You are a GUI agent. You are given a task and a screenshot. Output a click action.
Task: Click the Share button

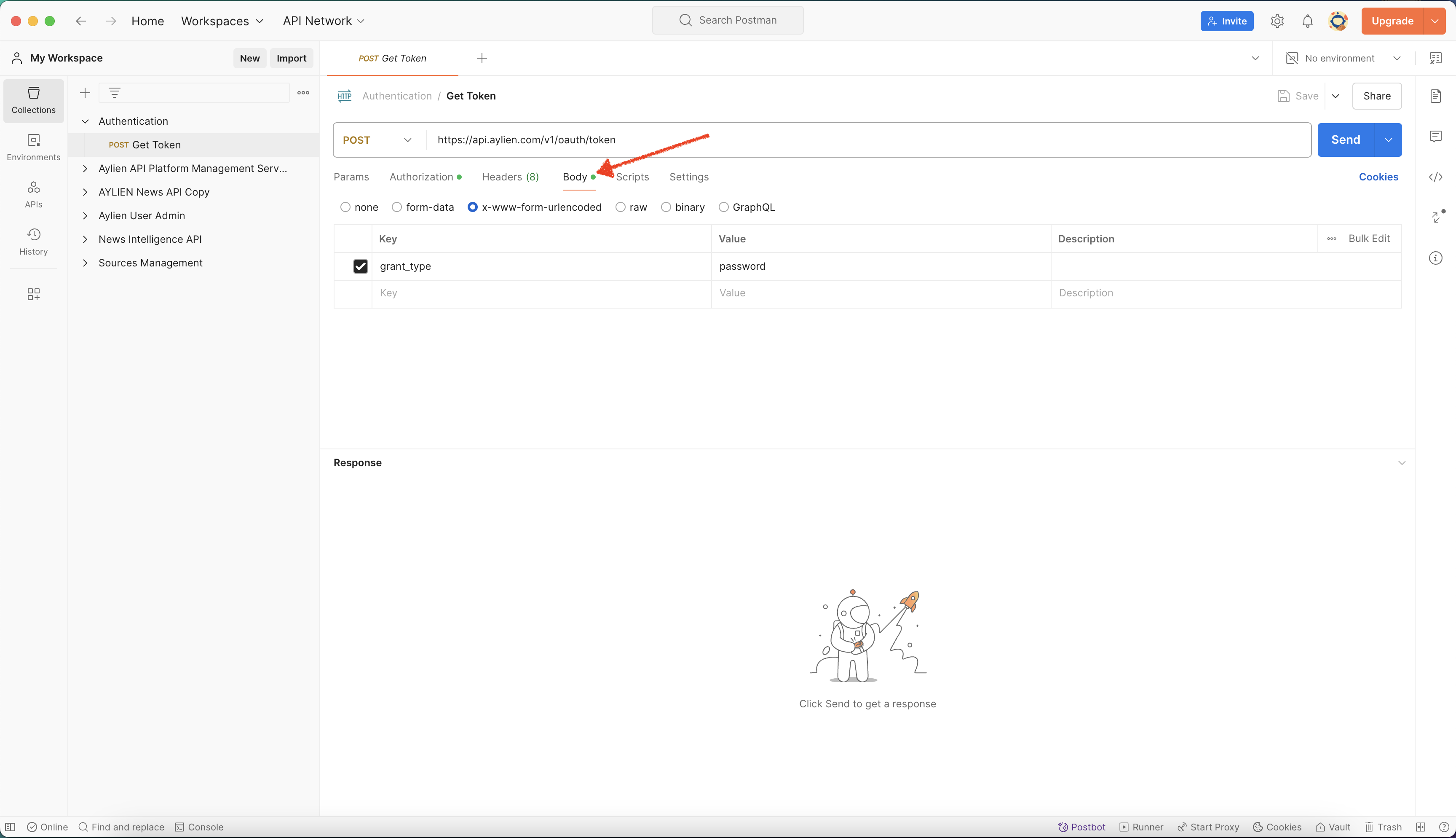point(1377,96)
